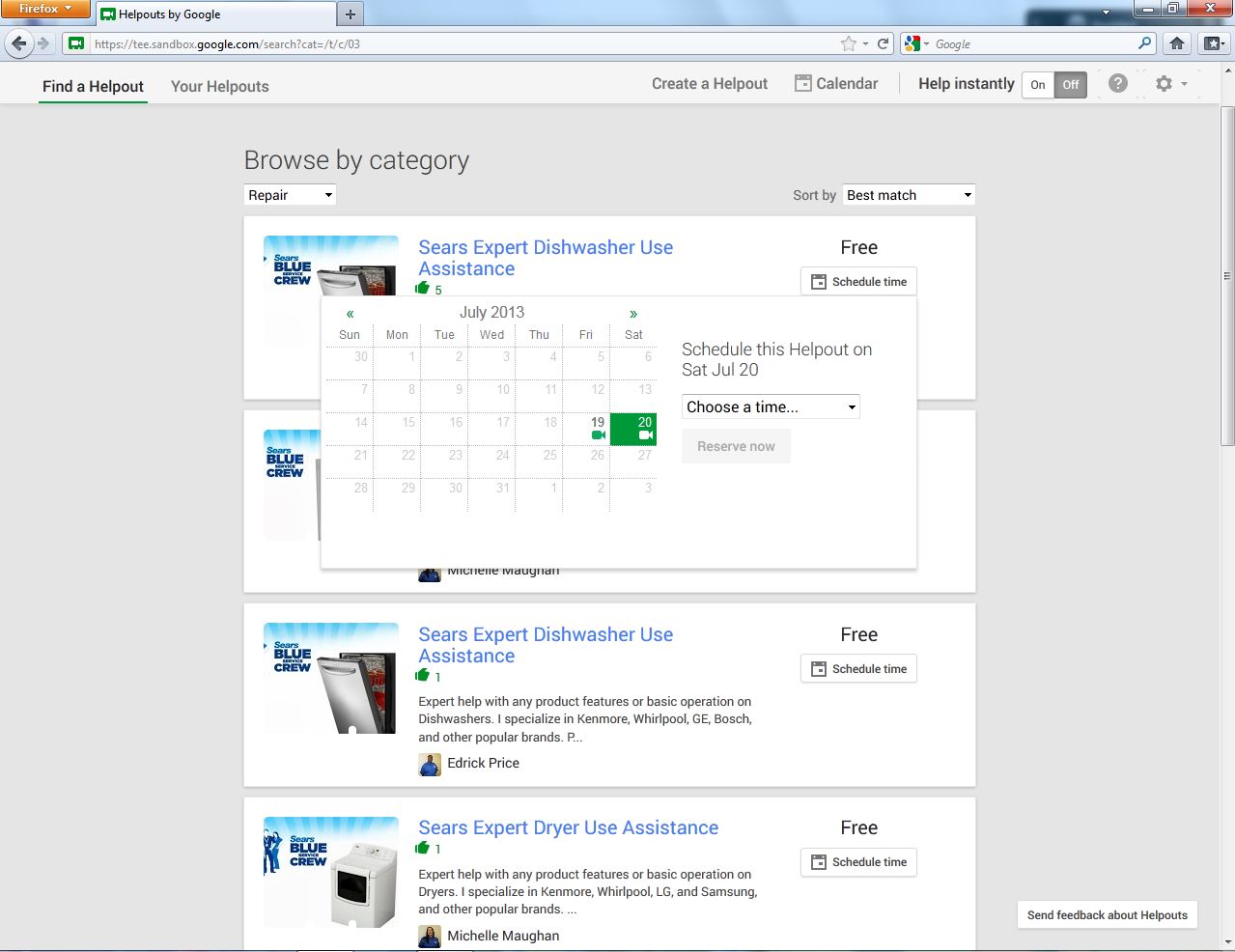Turn Help instantly On

(1038, 85)
